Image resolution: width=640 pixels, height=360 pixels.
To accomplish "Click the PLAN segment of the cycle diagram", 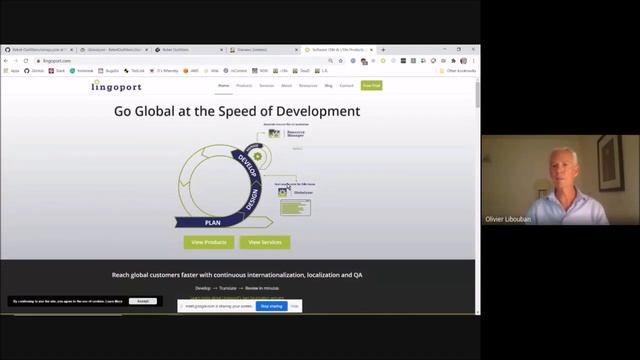I will point(213,222).
